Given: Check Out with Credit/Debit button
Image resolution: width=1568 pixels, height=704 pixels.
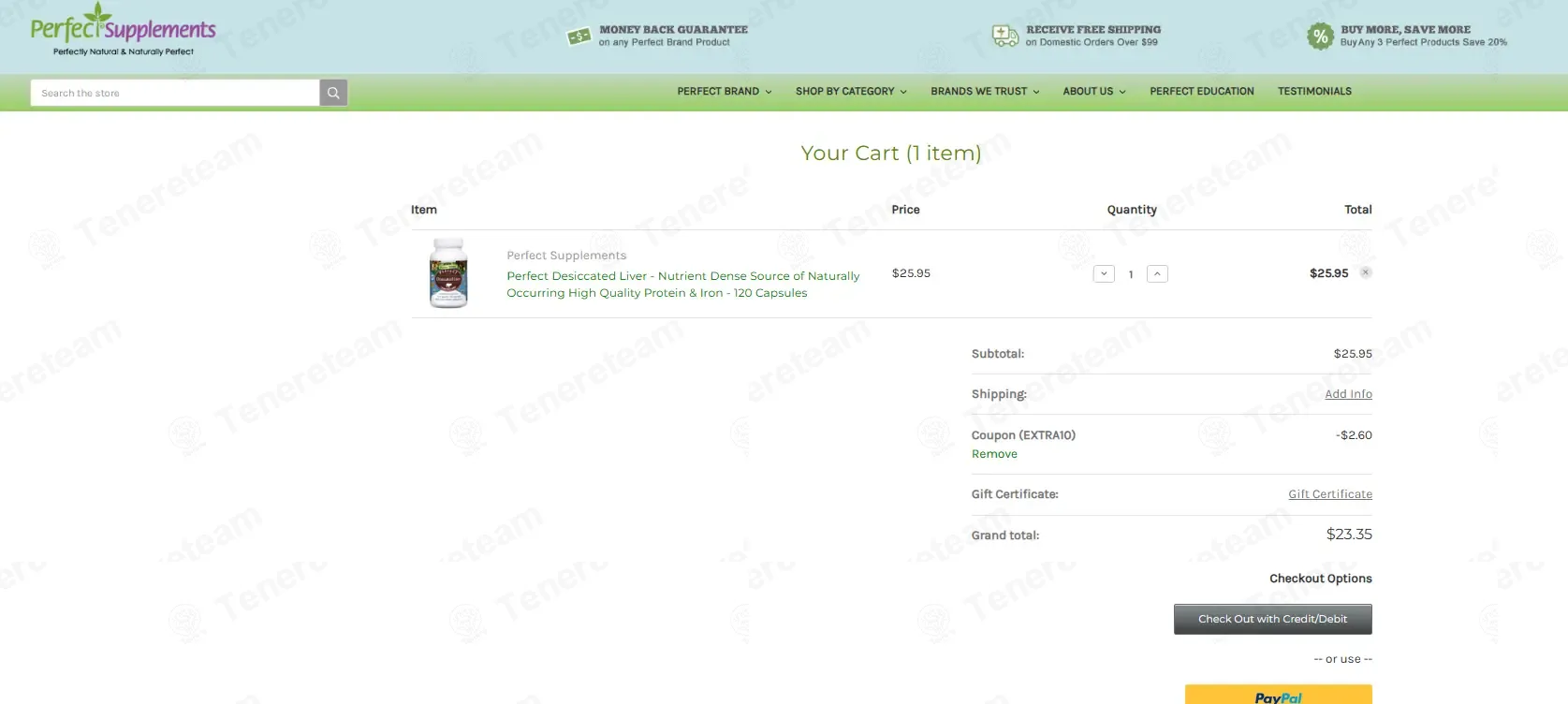Looking at the screenshot, I should [1273, 619].
